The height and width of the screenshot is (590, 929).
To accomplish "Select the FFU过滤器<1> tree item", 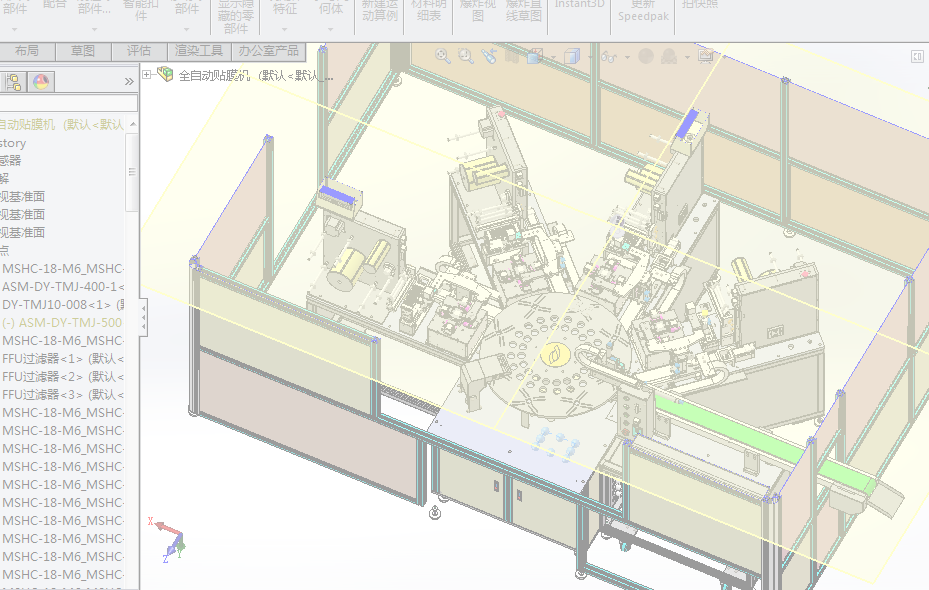I will 62,359.
